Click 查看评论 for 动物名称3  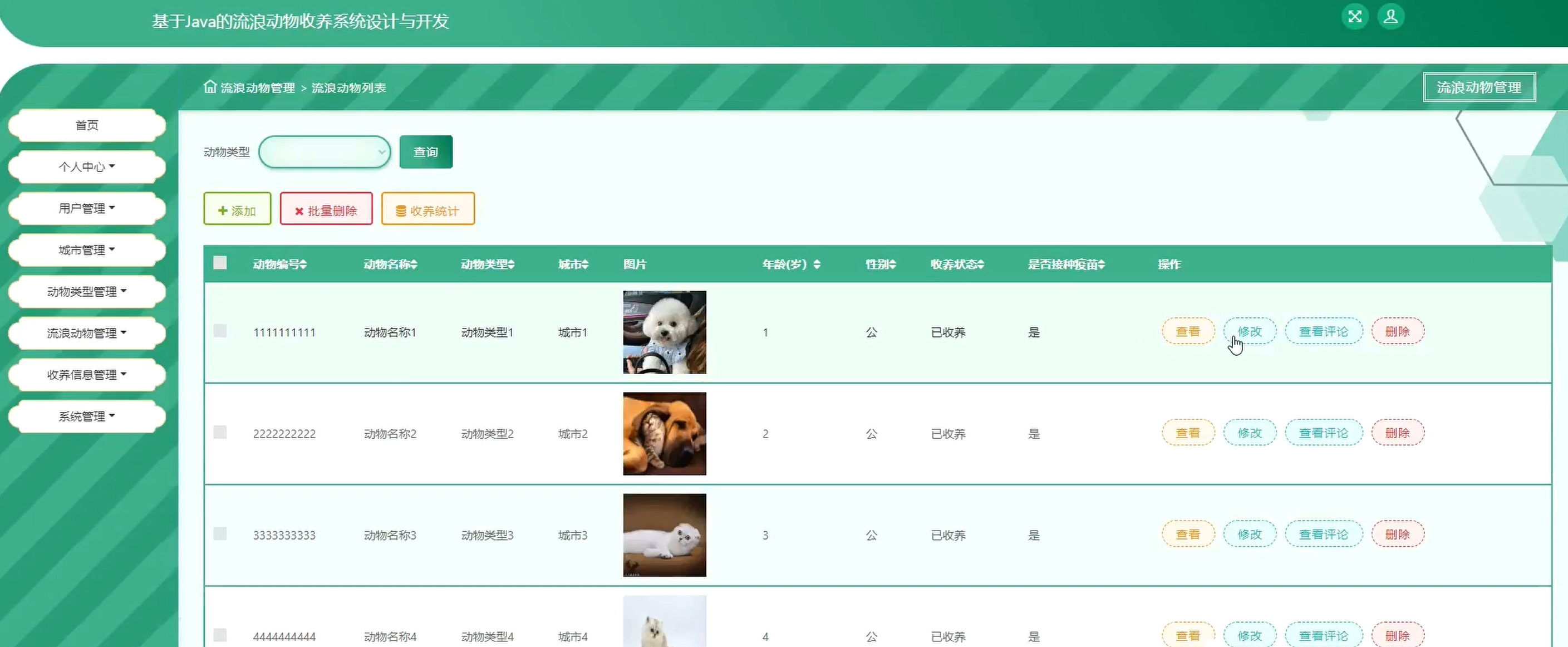(1323, 534)
